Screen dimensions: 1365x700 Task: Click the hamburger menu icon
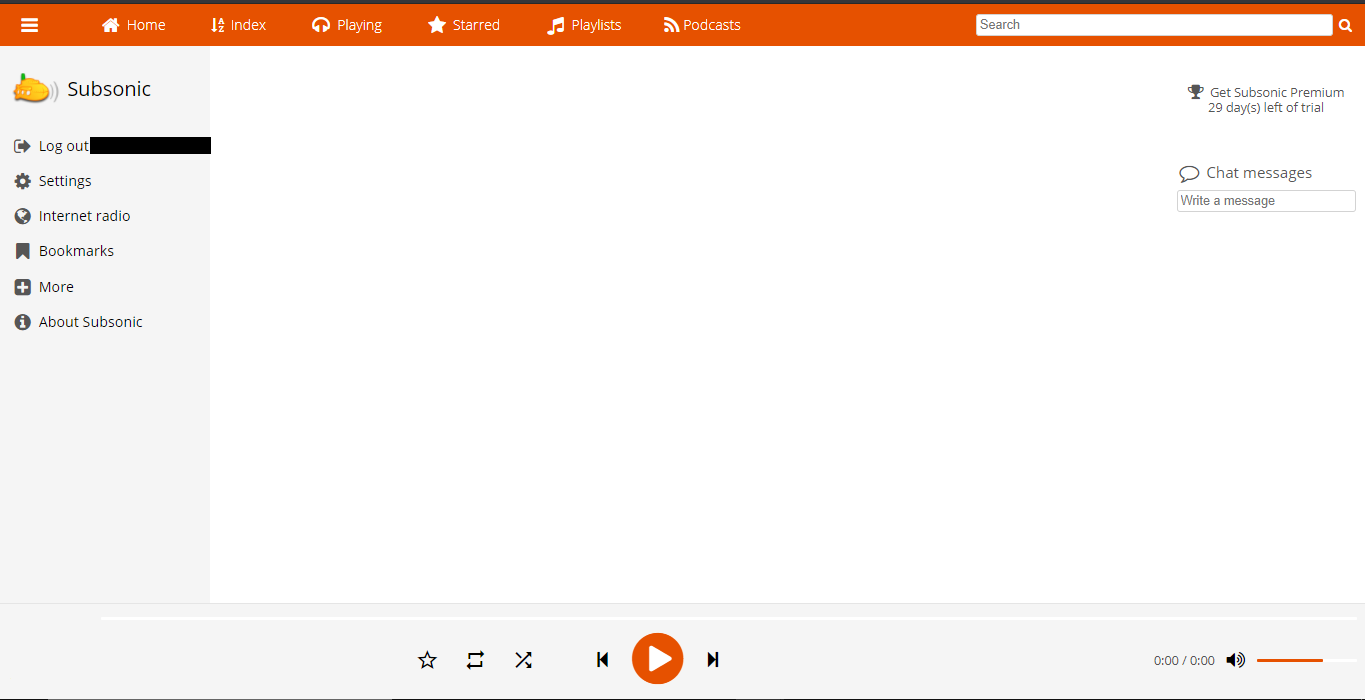pos(30,25)
